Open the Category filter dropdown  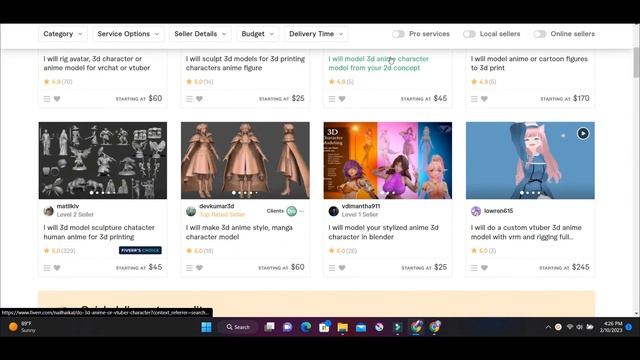[x=62, y=34]
